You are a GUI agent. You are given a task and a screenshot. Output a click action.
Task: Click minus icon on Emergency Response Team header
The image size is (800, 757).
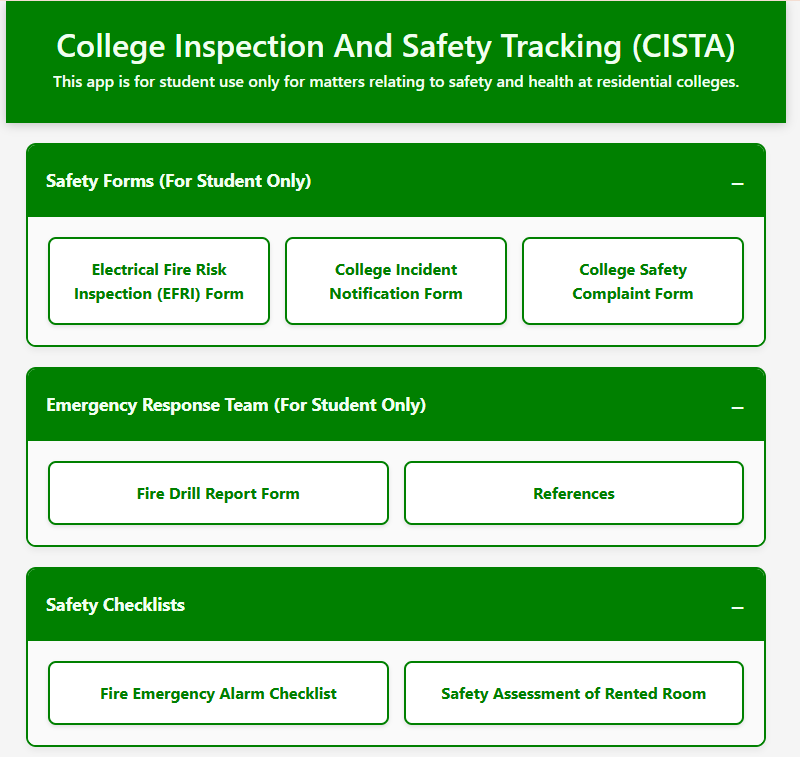pyautogui.click(x=738, y=407)
